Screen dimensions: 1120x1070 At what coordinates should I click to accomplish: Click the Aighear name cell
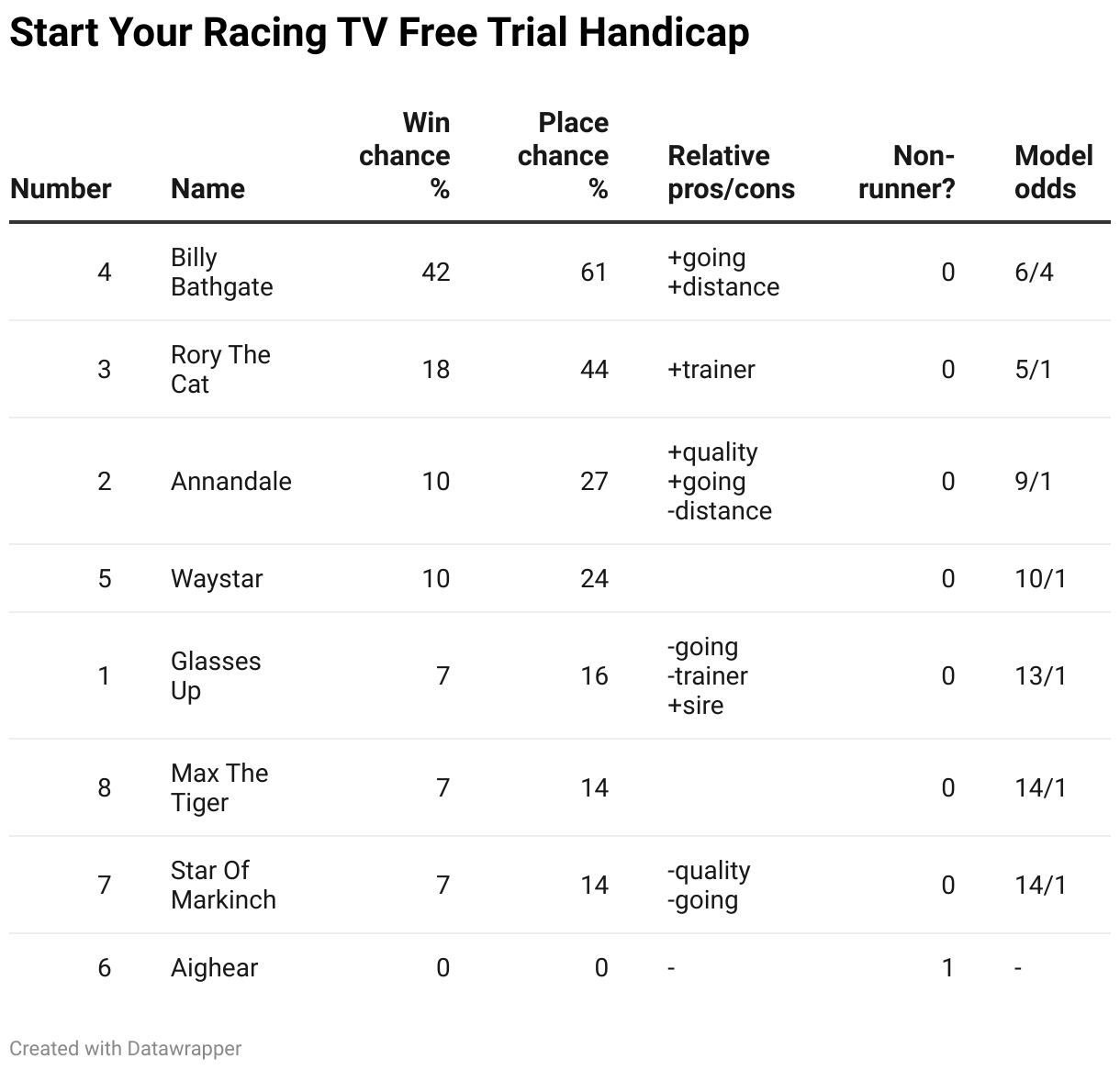[215, 967]
